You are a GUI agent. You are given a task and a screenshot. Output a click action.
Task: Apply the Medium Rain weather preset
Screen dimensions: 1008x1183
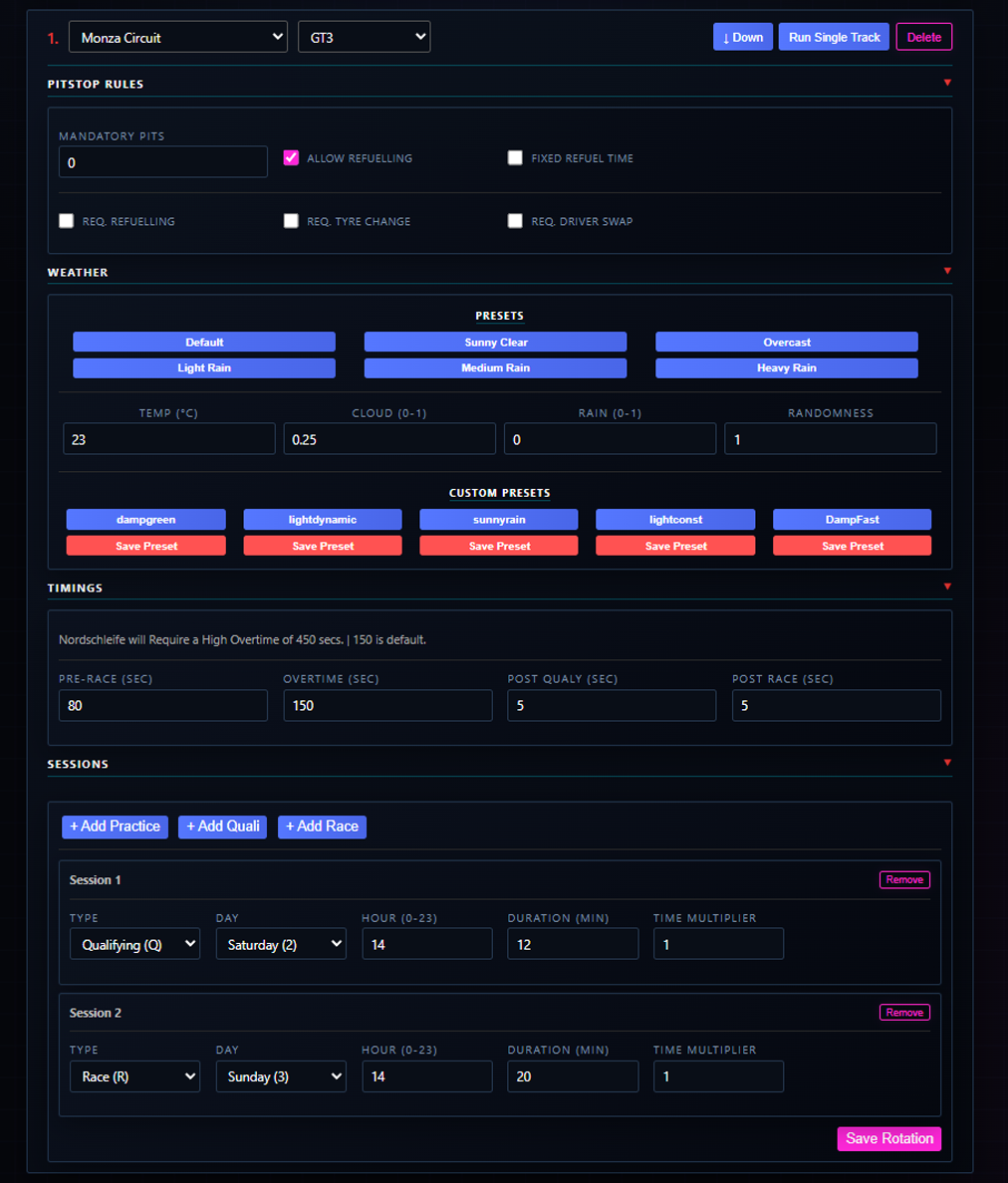(496, 368)
